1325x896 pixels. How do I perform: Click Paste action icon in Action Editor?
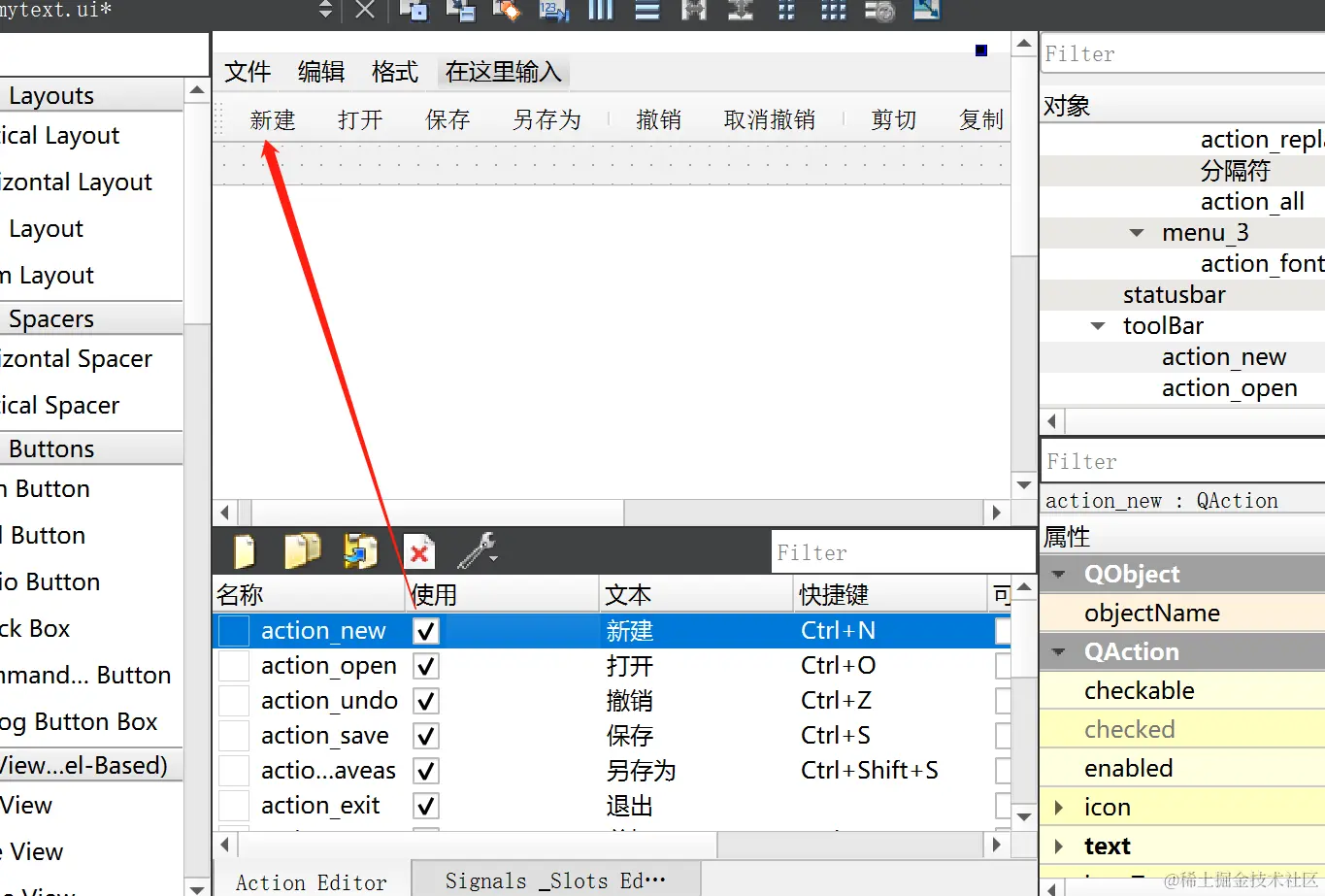coord(360,551)
